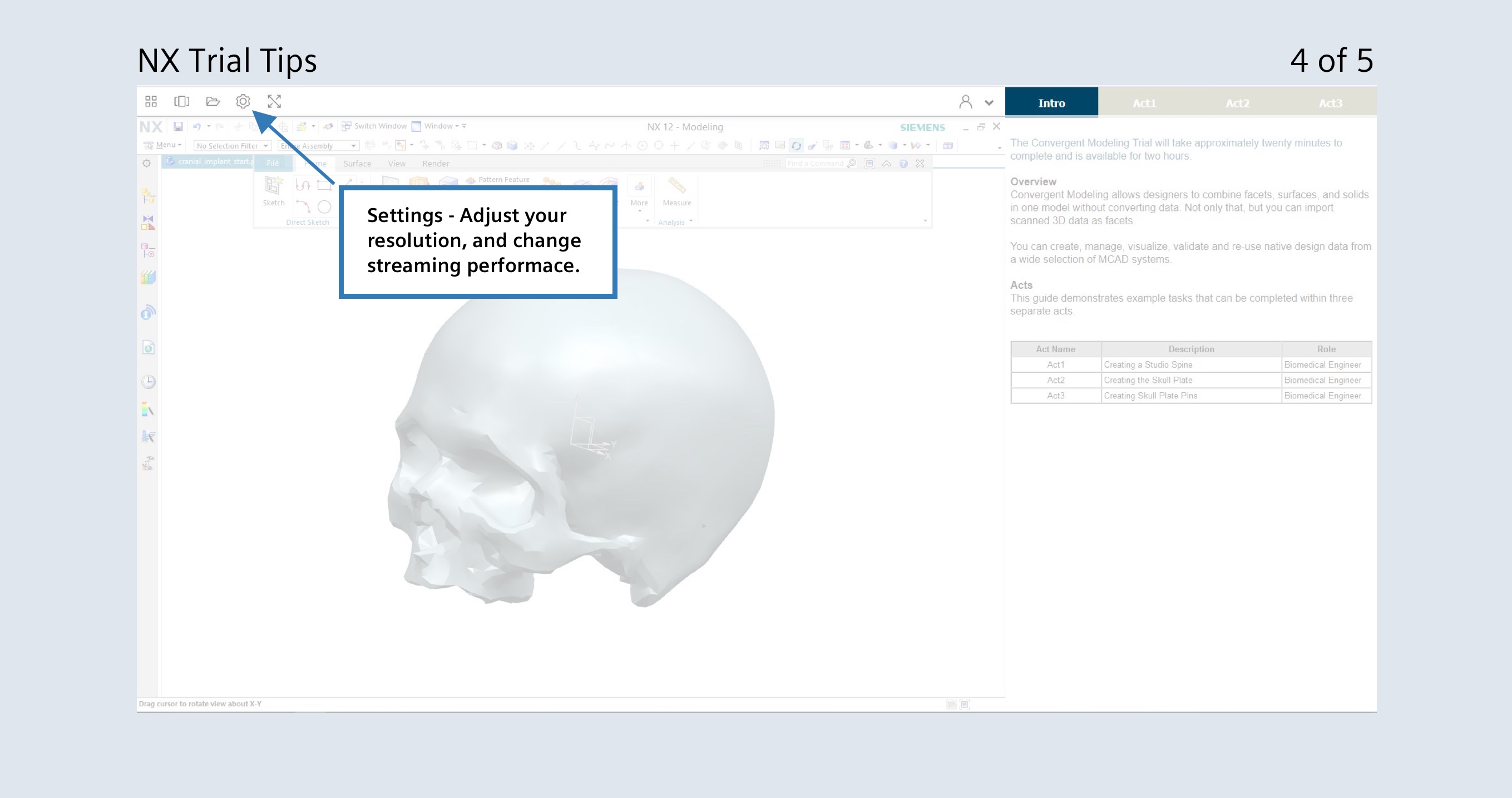Click the Rotate view icon in top toolbar
This screenshot has height=798, width=1512.
click(796, 146)
